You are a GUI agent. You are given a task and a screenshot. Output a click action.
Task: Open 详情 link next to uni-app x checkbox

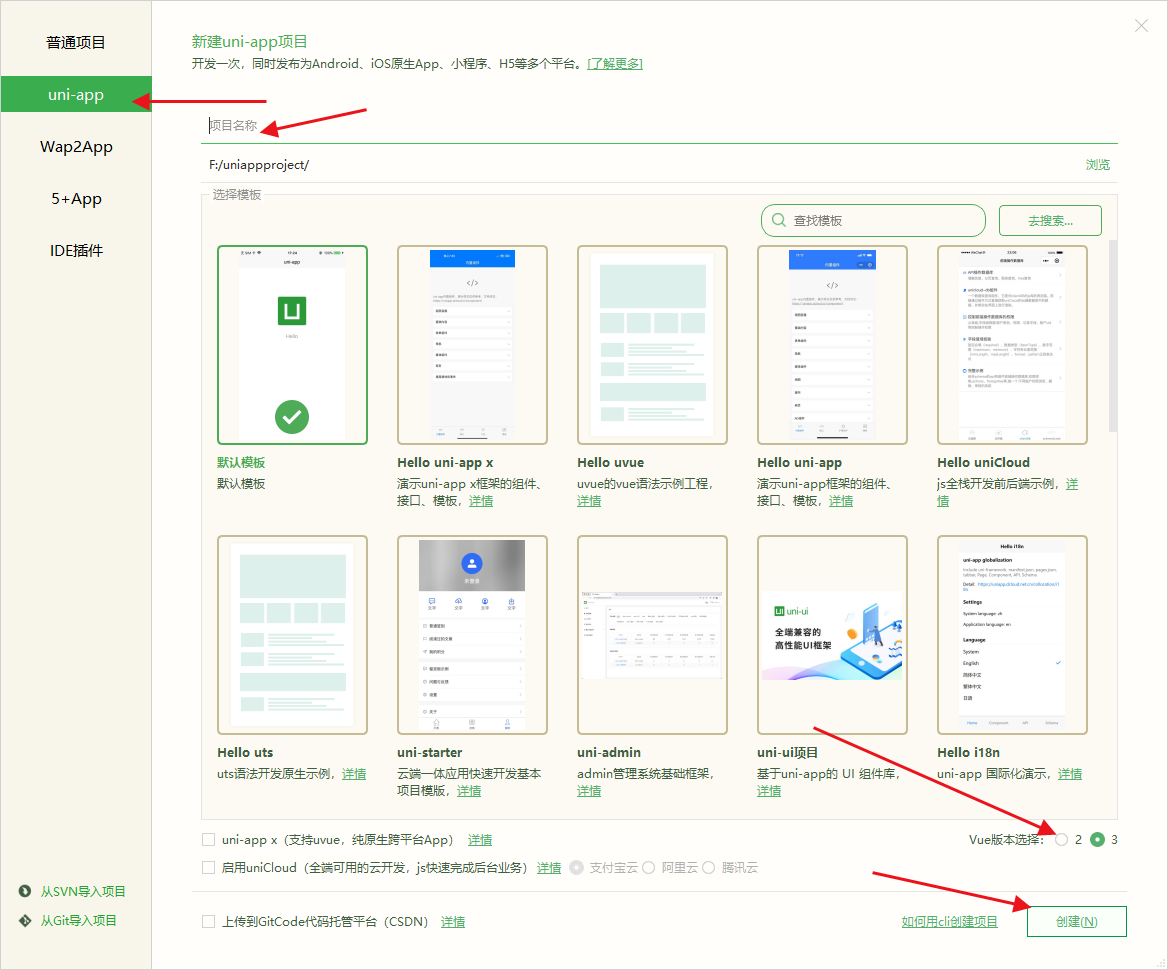pos(480,840)
